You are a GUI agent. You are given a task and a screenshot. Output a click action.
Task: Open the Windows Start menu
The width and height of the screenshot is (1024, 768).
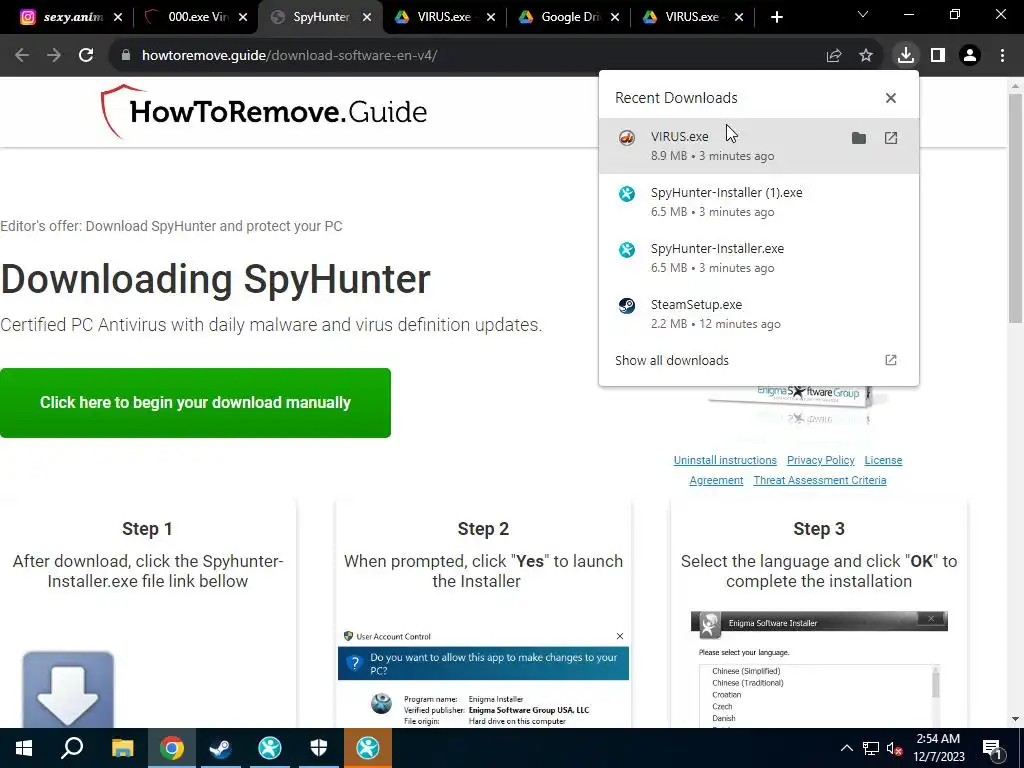coord(24,748)
